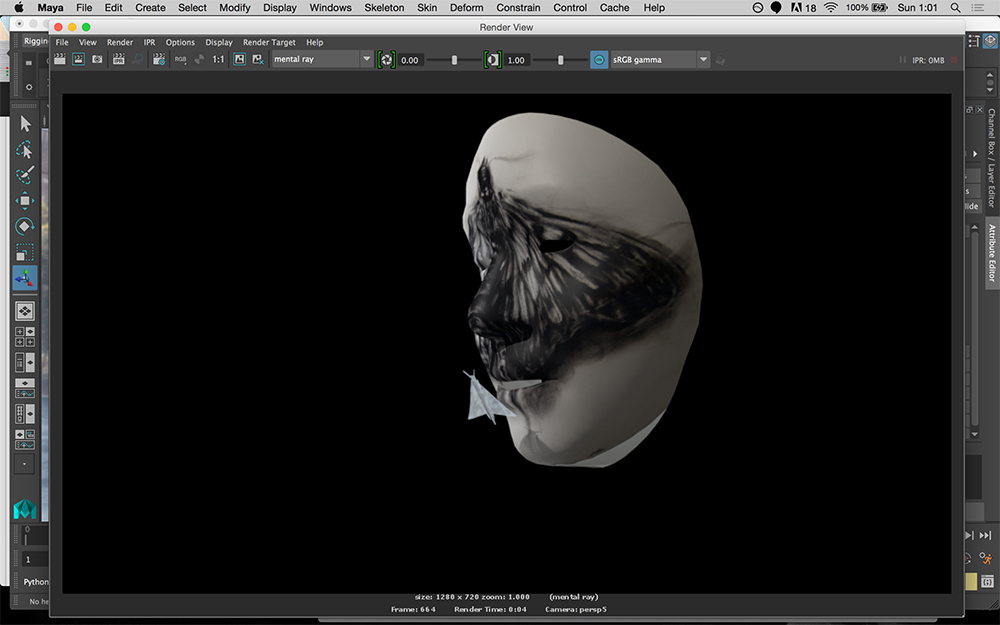
Task: Click the Scale tool
Action: click(x=25, y=252)
